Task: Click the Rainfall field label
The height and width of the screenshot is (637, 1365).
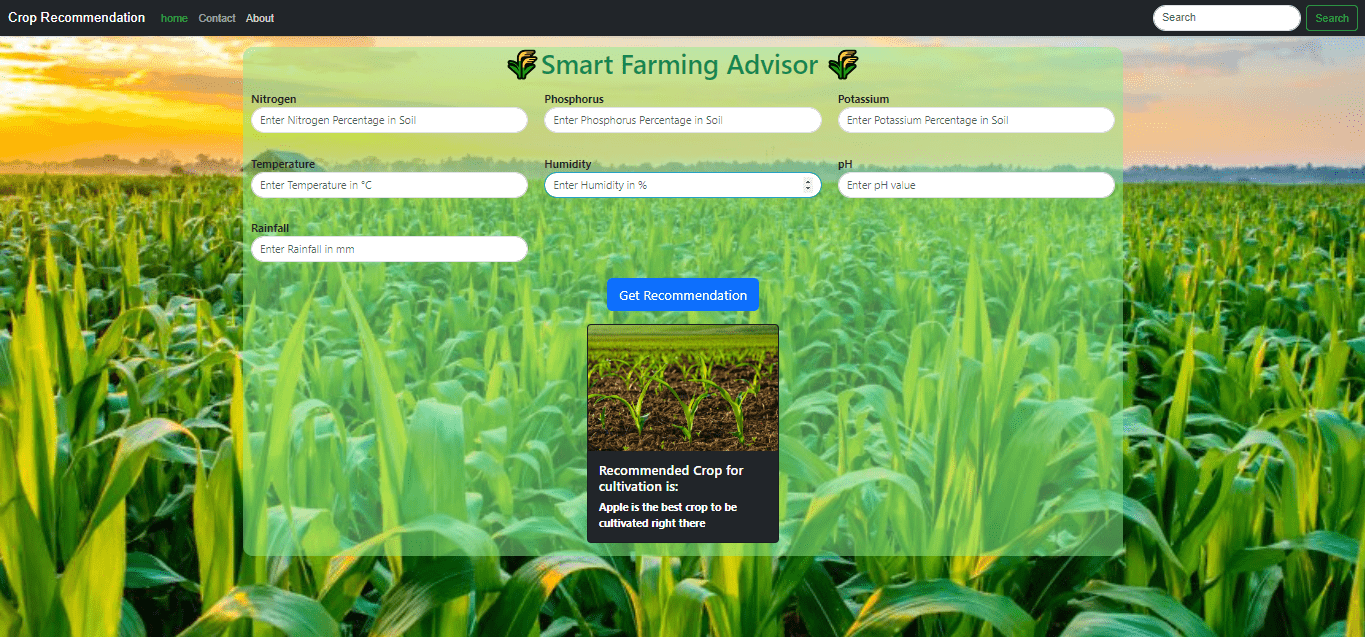Action: point(270,228)
